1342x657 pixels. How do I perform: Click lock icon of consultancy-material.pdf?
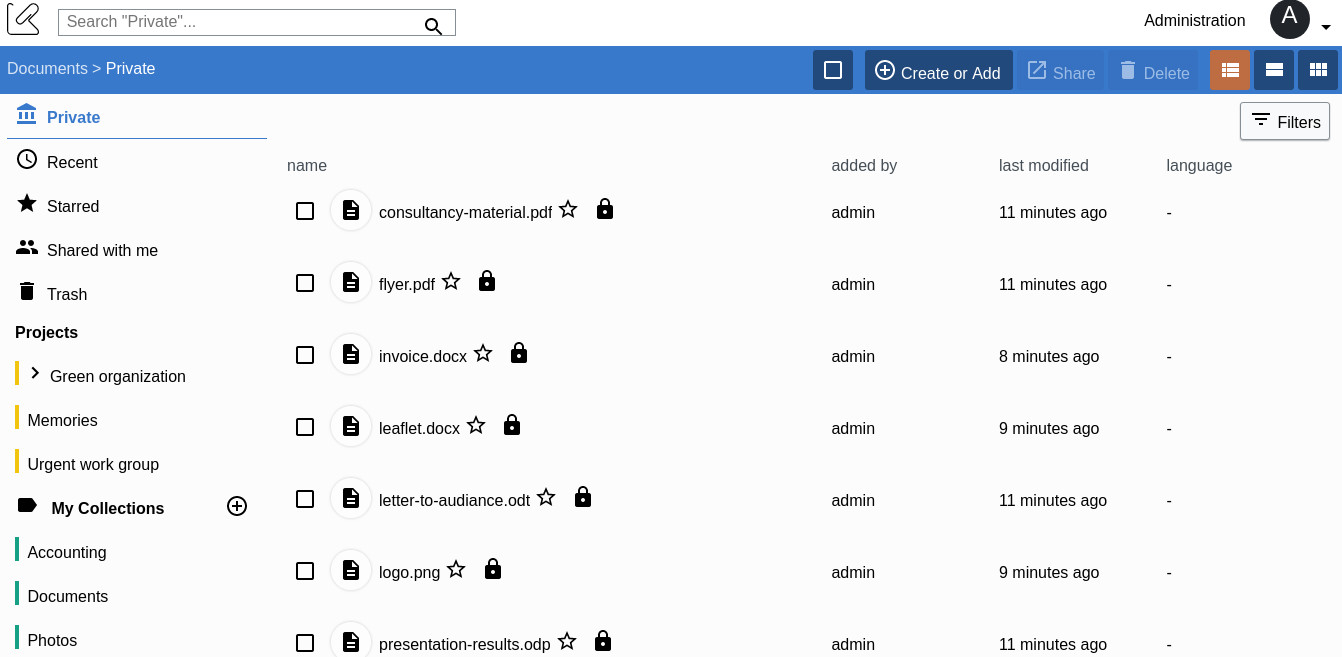(605, 209)
